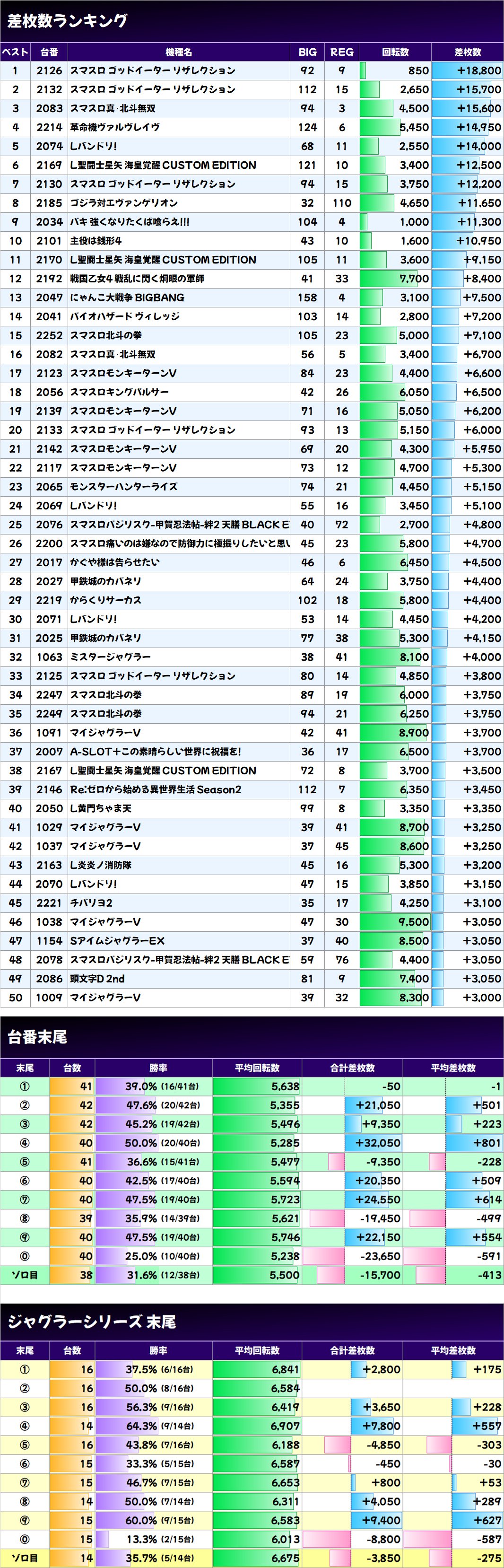Click the -4,850 total difference value

pyautogui.click(x=383, y=1445)
